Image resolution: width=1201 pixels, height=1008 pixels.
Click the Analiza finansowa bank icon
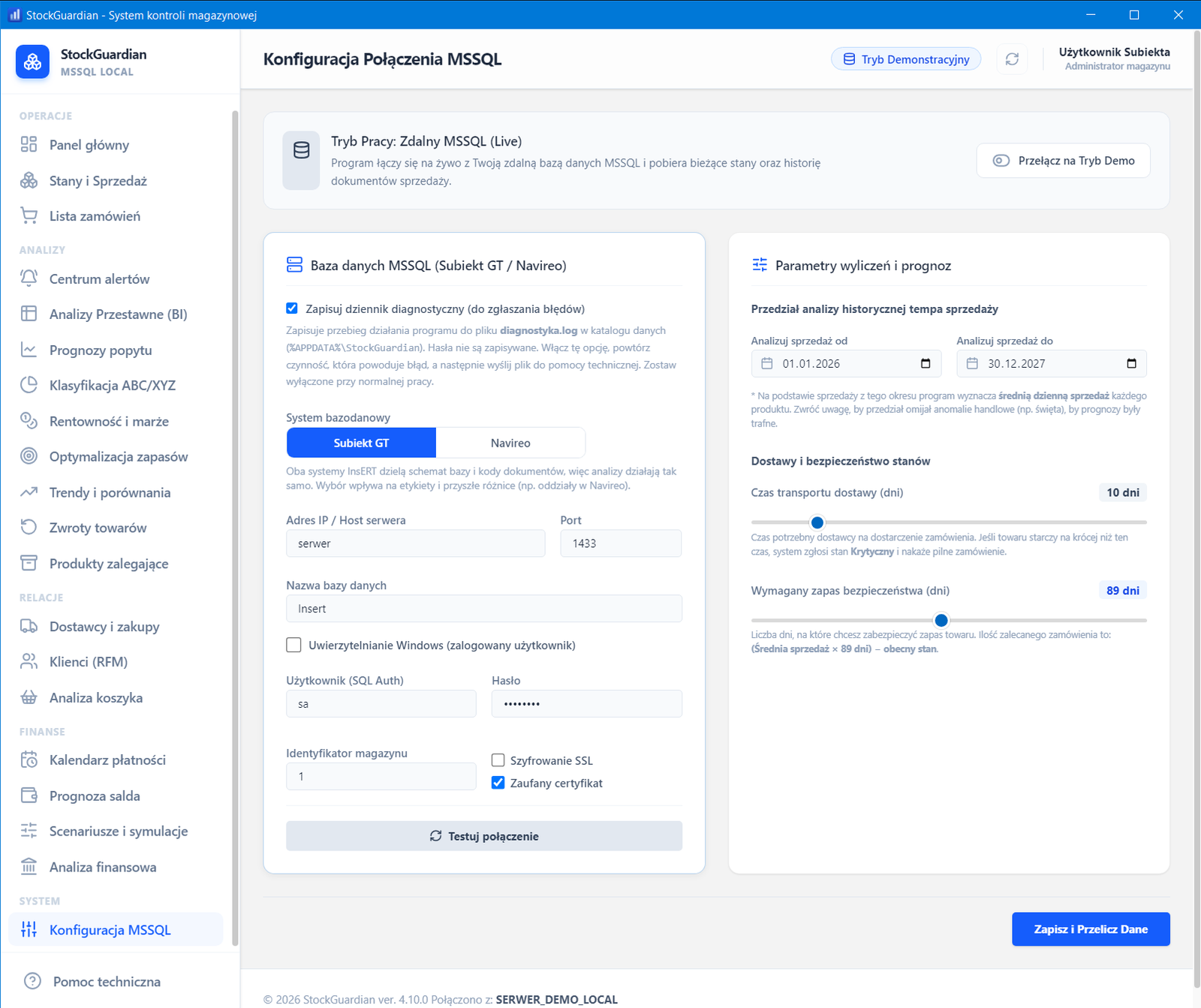click(x=29, y=867)
